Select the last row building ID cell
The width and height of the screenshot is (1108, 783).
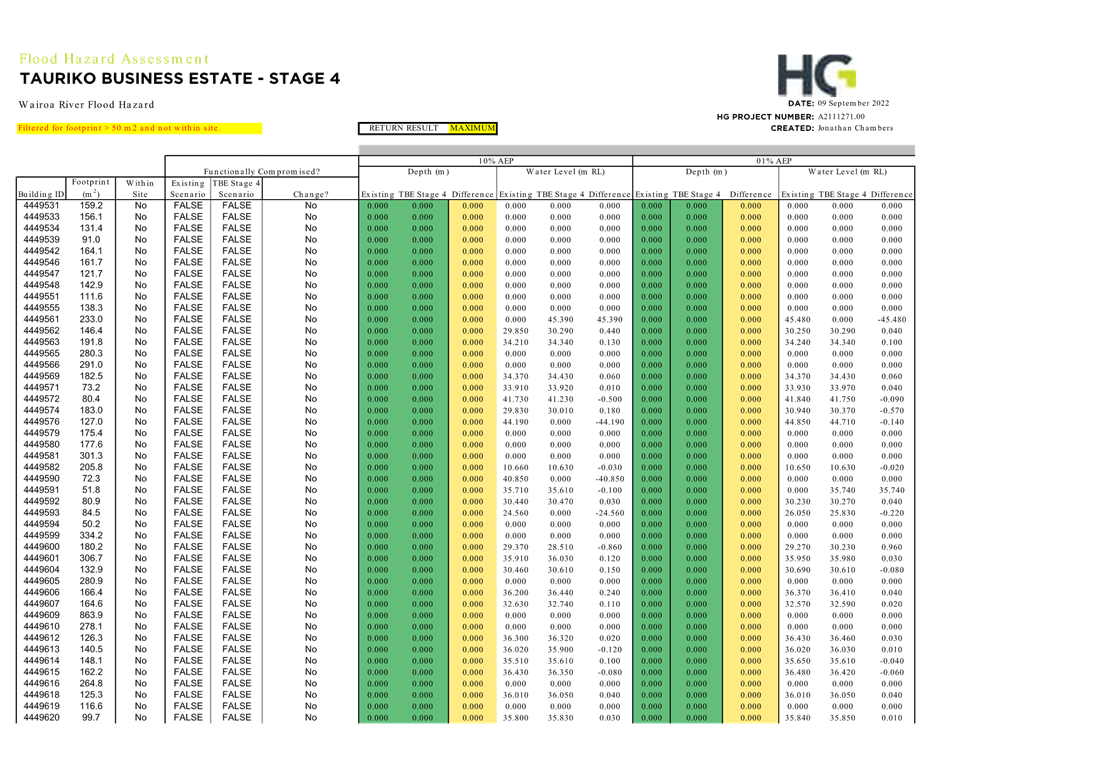pyautogui.click(x=40, y=717)
